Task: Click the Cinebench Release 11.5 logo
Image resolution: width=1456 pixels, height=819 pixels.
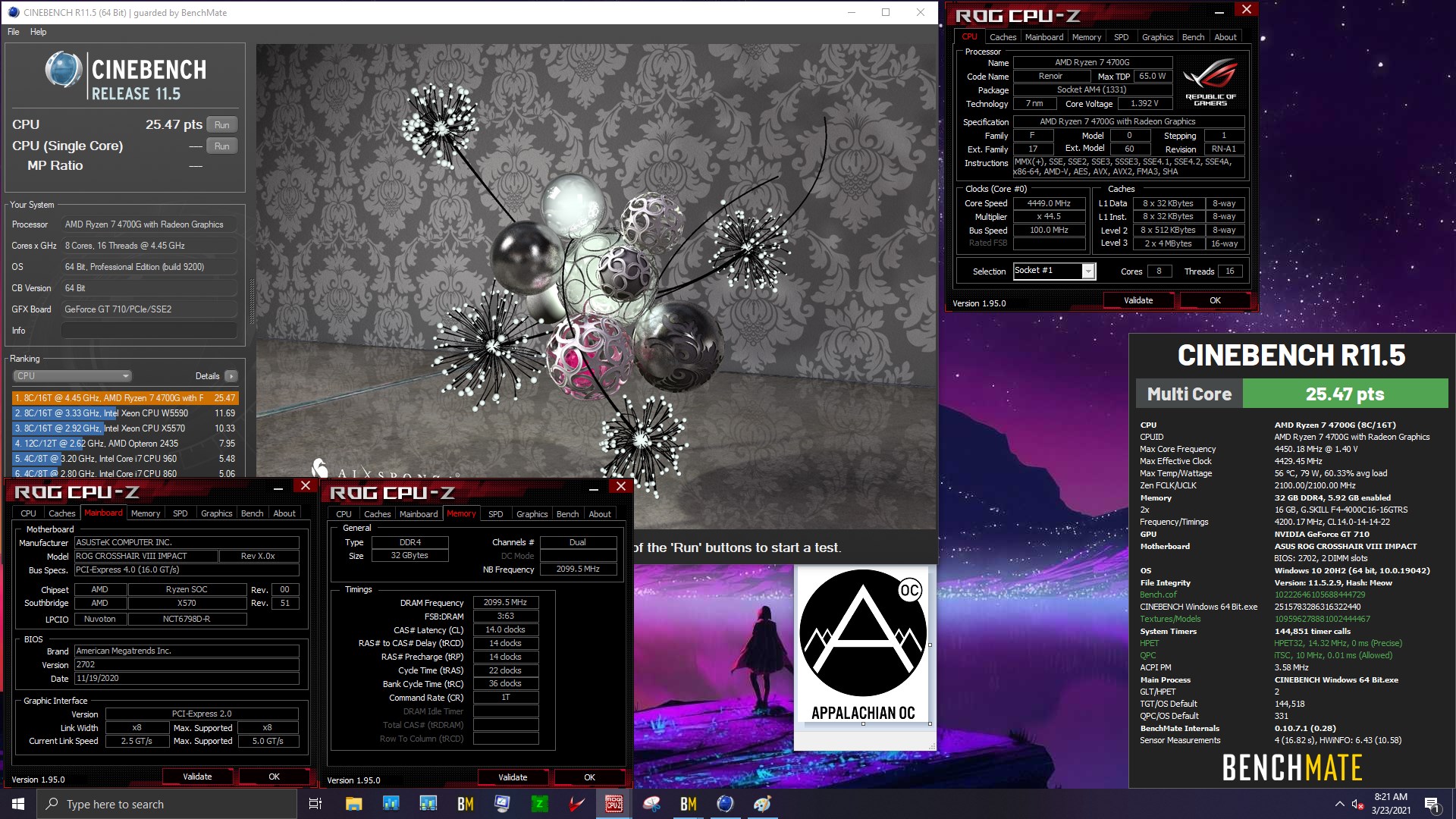Action: click(x=126, y=76)
